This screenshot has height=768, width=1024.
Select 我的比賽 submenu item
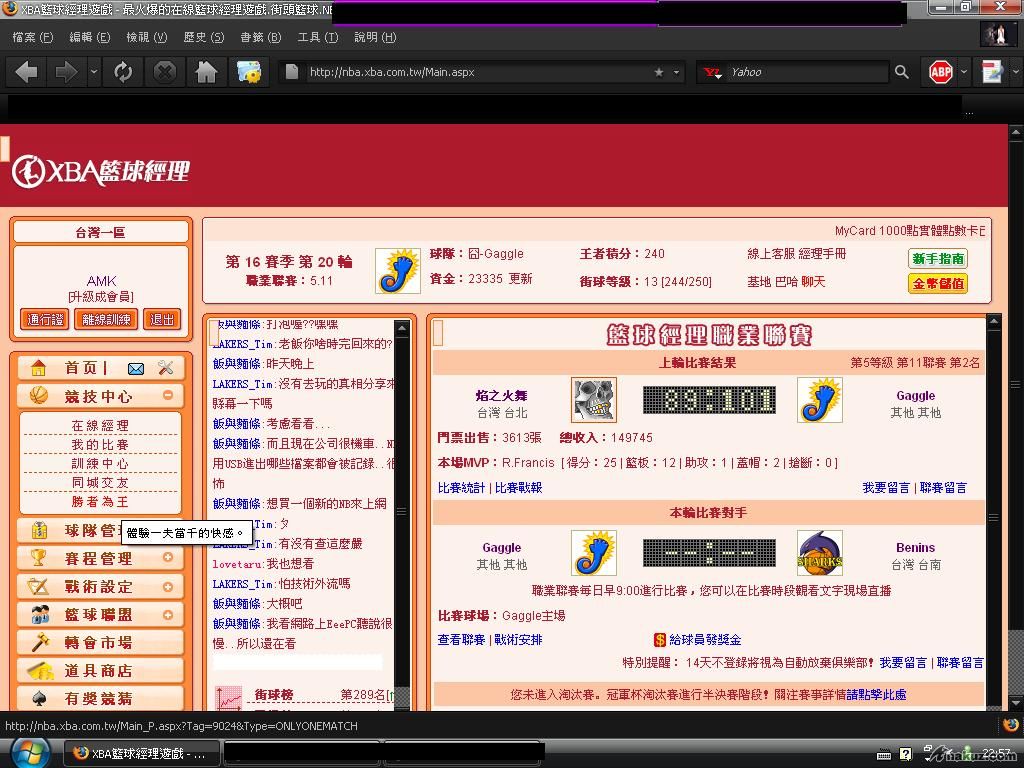tap(100, 445)
